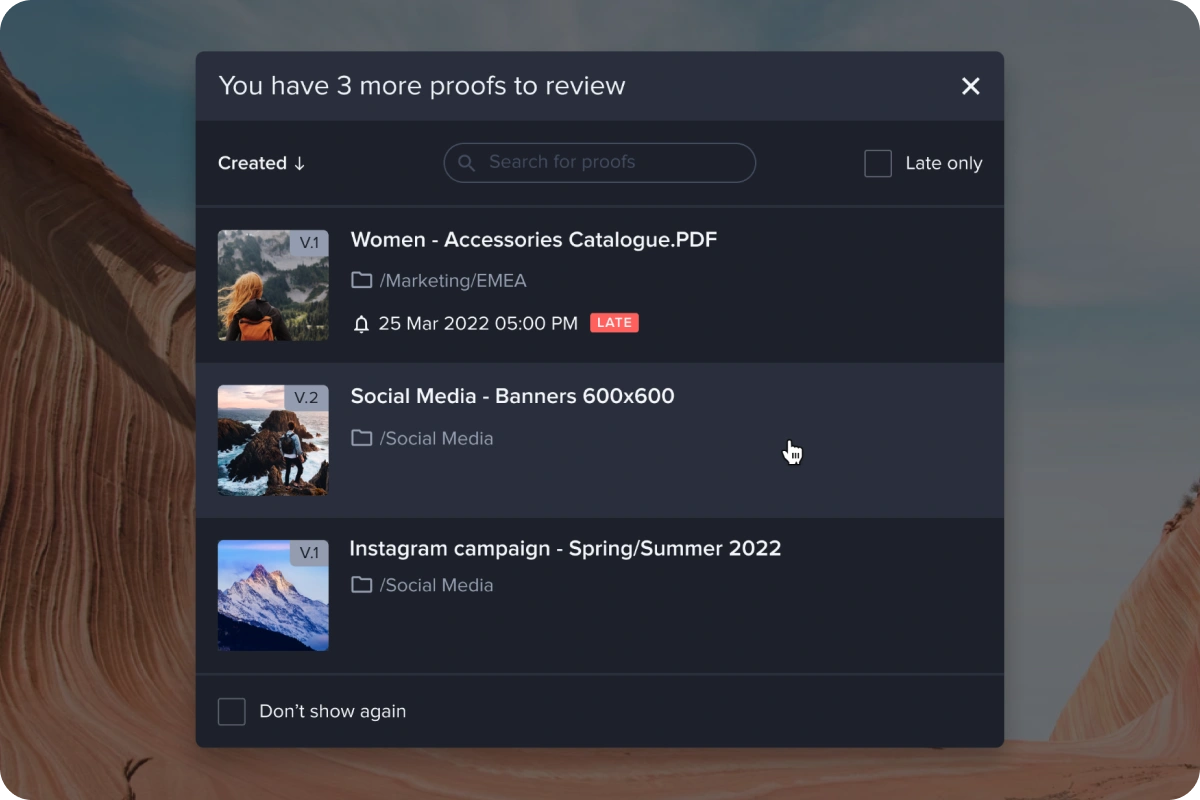
Task: Click folder icon in Instagram campaign row
Action: point(361,585)
